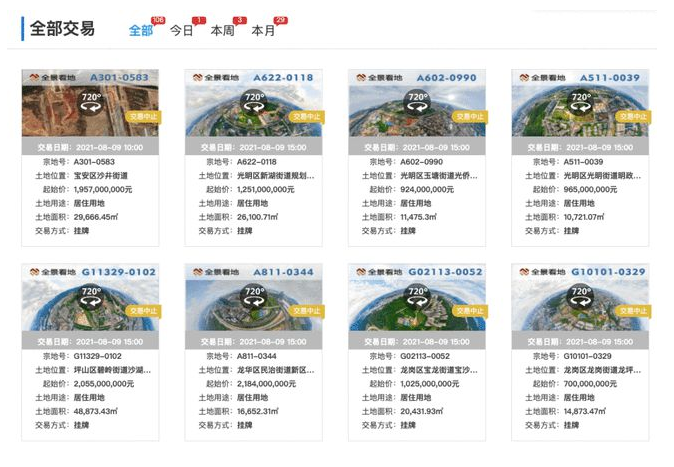Click the G10101-0329 title in card header
Image resolution: width=674 pixels, height=467 pixels.
click(x=607, y=271)
